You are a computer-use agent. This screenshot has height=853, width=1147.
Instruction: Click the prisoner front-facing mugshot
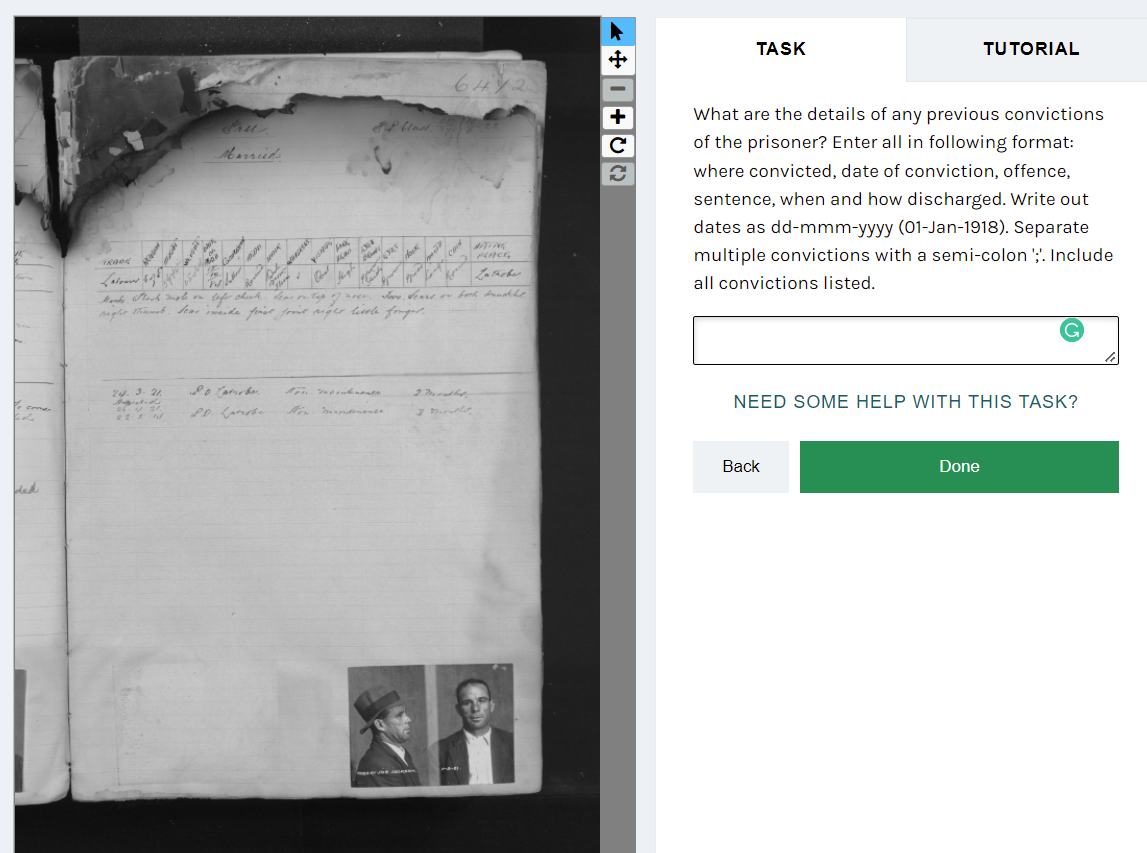coord(474,724)
